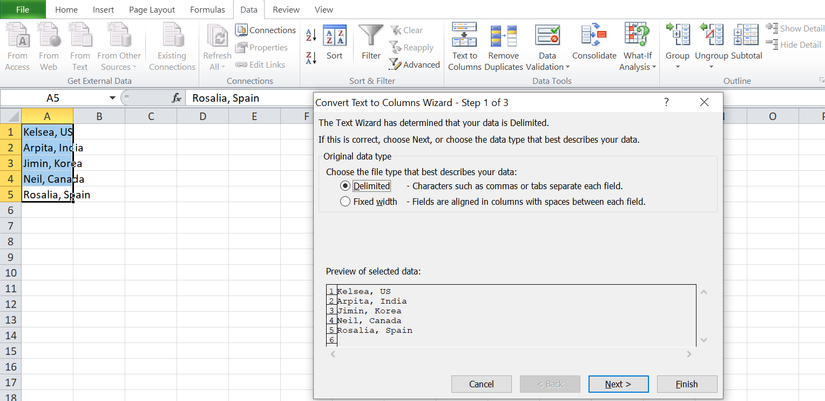The image size is (825, 401).
Task: Click the Insert Function fx icon
Action: (177, 98)
